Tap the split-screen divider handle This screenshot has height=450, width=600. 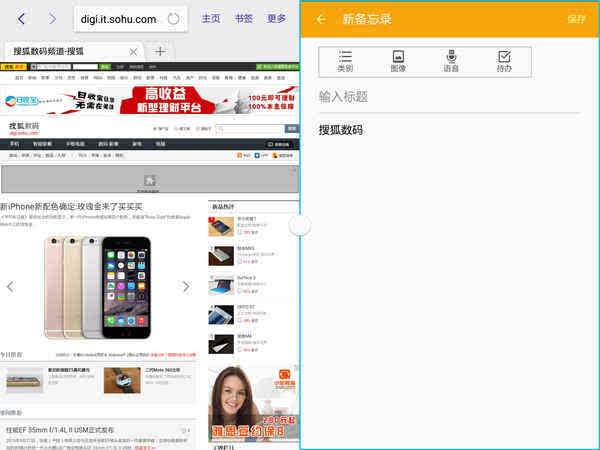click(x=300, y=226)
